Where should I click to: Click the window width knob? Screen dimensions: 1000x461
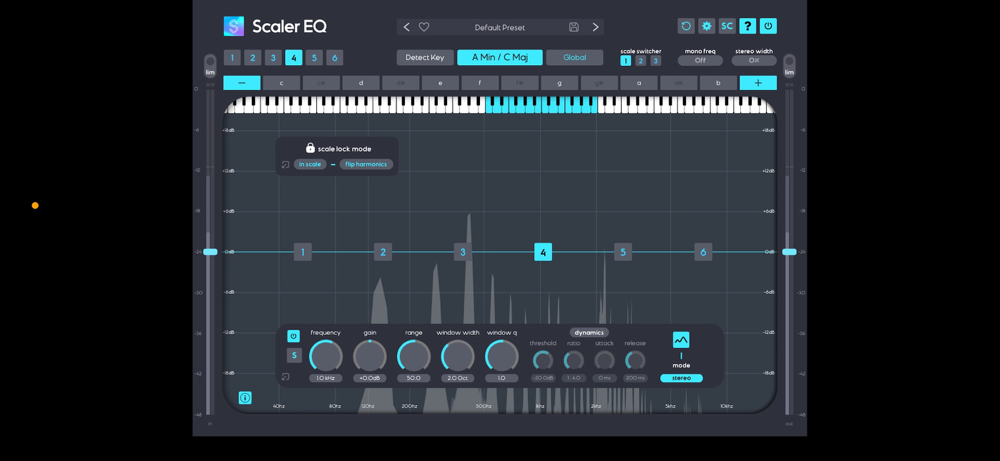tap(458, 356)
